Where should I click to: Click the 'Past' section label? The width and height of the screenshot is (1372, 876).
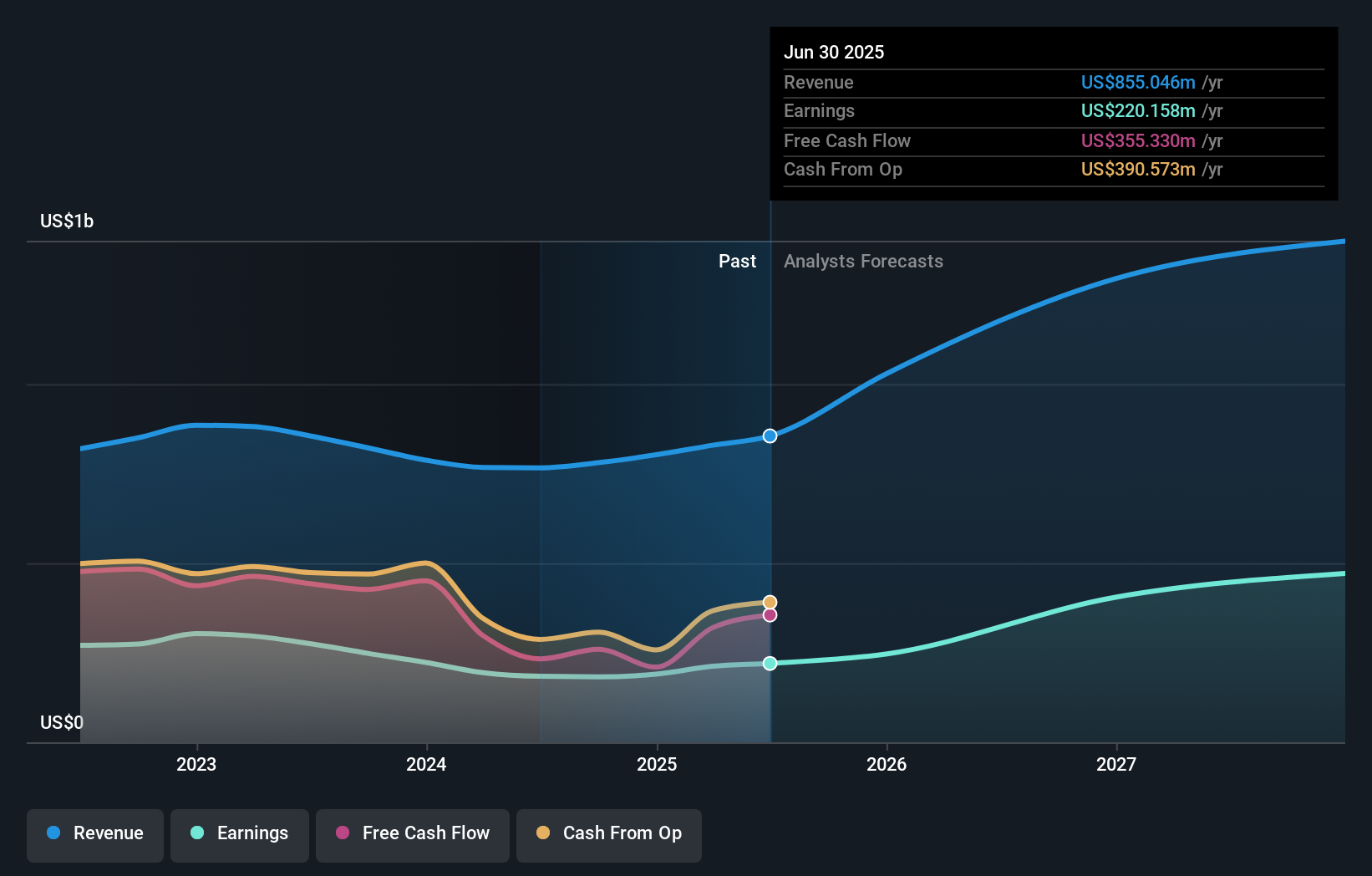click(x=737, y=261)
